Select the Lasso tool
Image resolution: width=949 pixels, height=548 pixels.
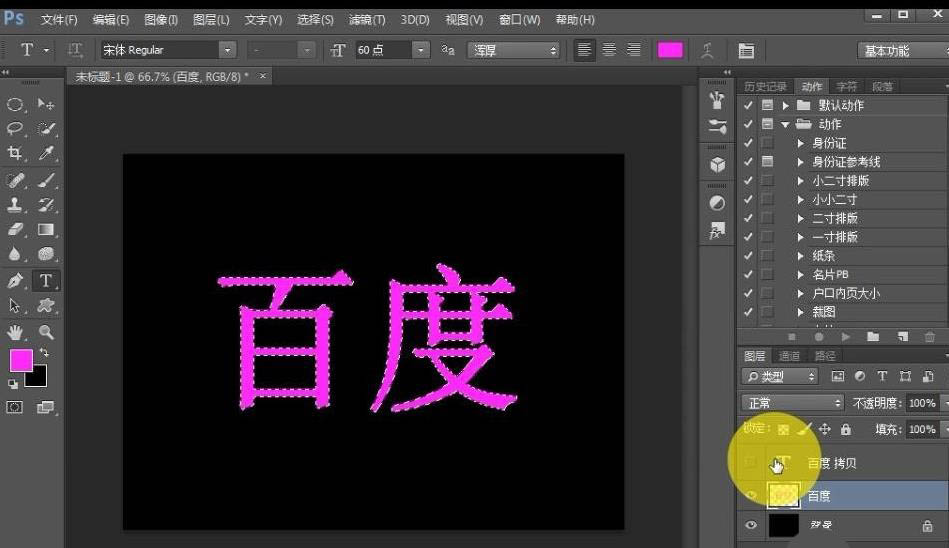point(15,128)
